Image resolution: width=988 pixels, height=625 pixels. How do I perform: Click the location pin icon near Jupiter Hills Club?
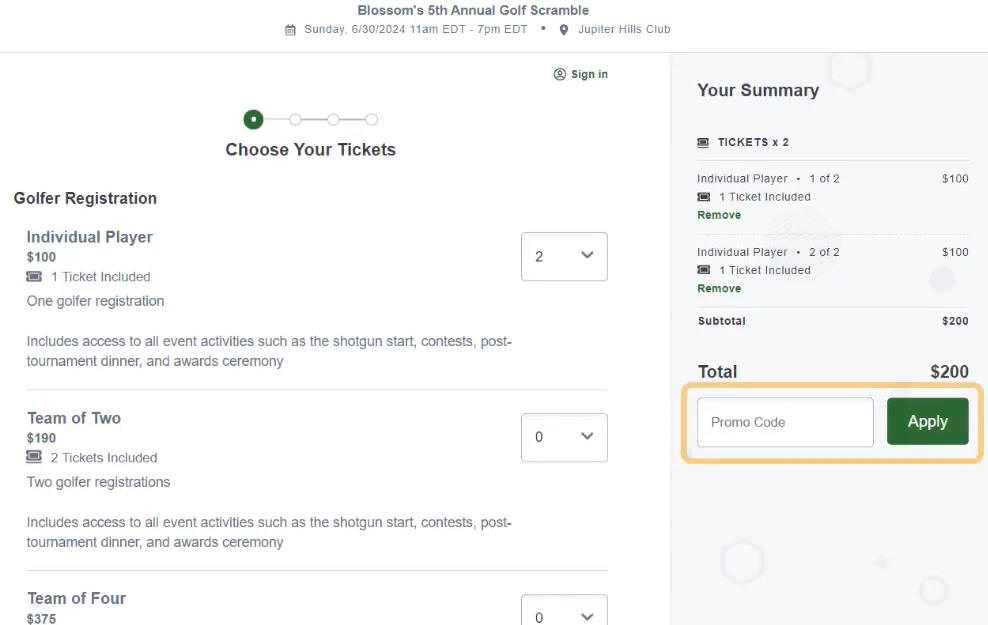tap(564, 30)
